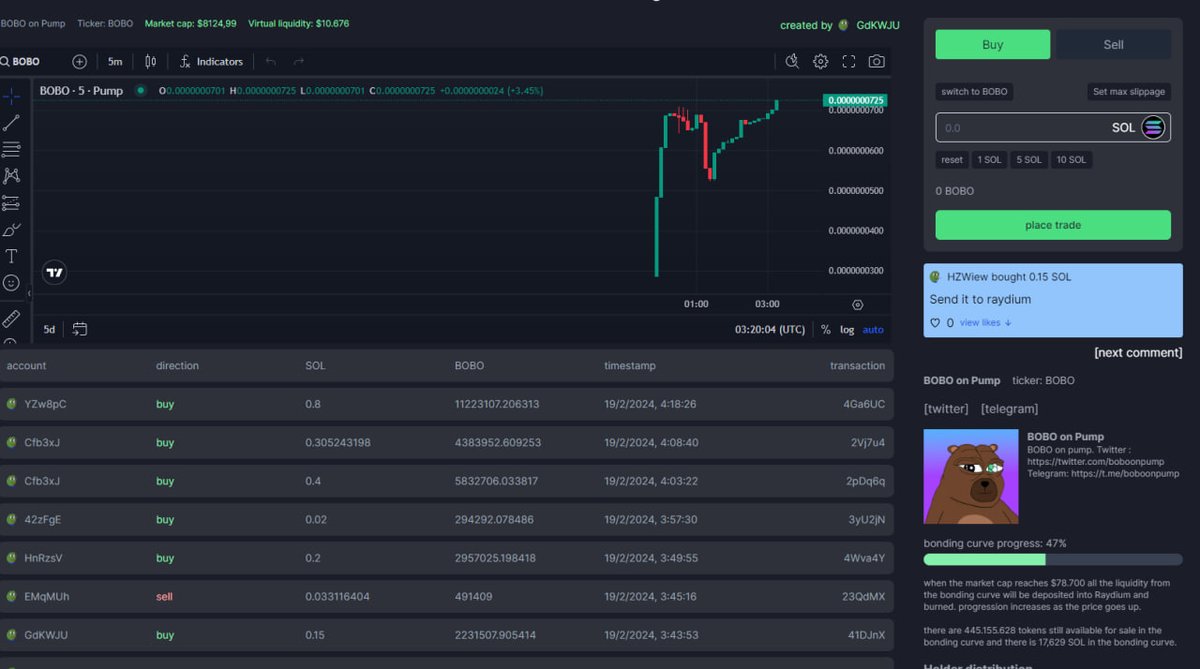The image size is (1200, 669).
Task: Select the crosshair cursor tool
Action: click(11, 96)
